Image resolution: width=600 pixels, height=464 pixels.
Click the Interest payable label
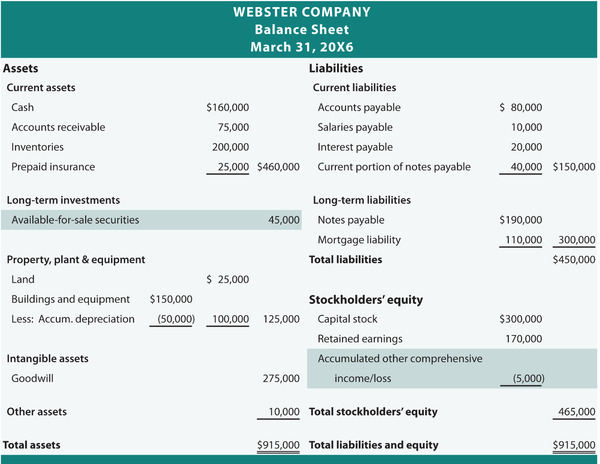(355, 147)
